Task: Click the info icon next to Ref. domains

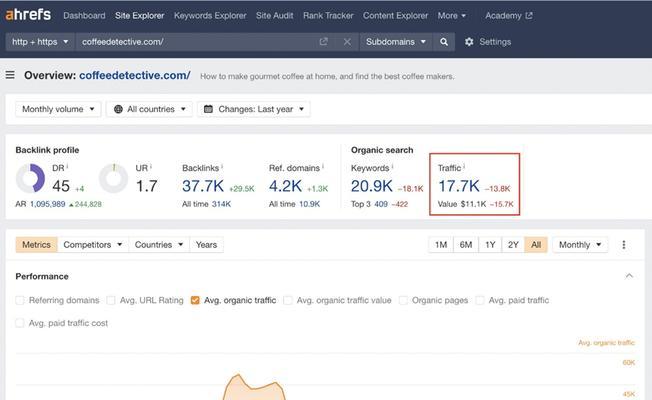Action: pyautogui.click(x=323, y=166)
